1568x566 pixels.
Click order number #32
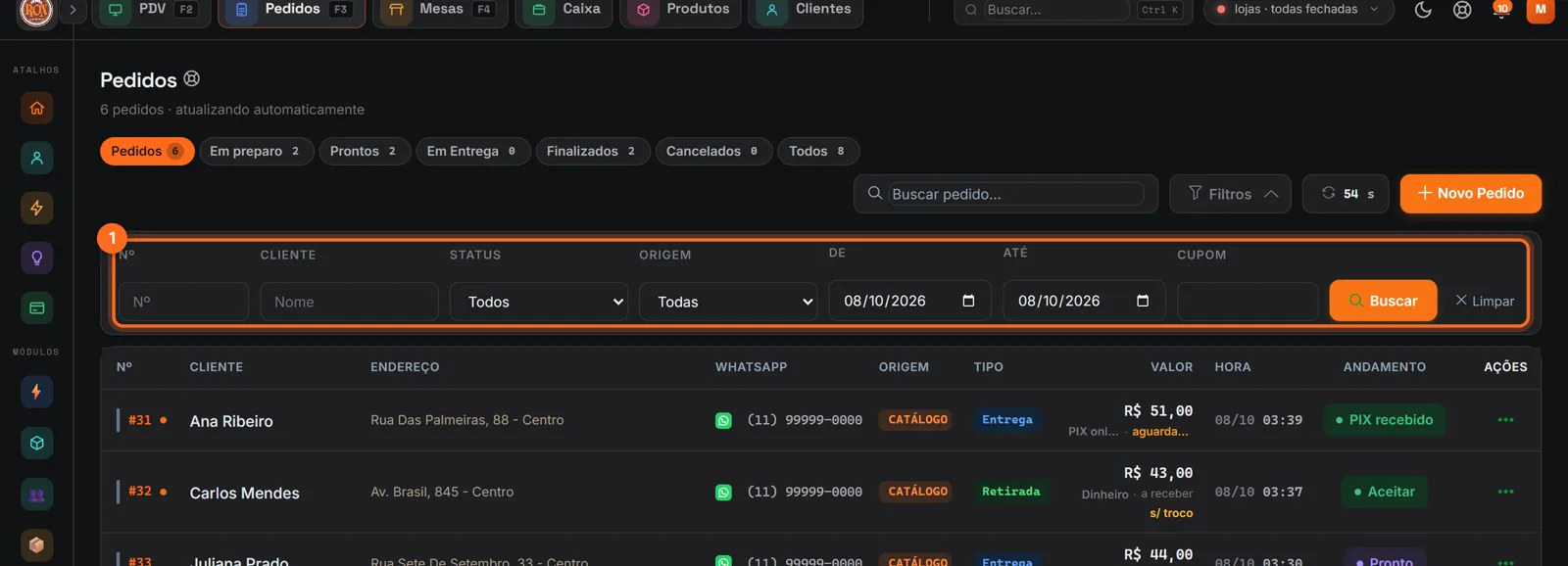click(140, 492)
